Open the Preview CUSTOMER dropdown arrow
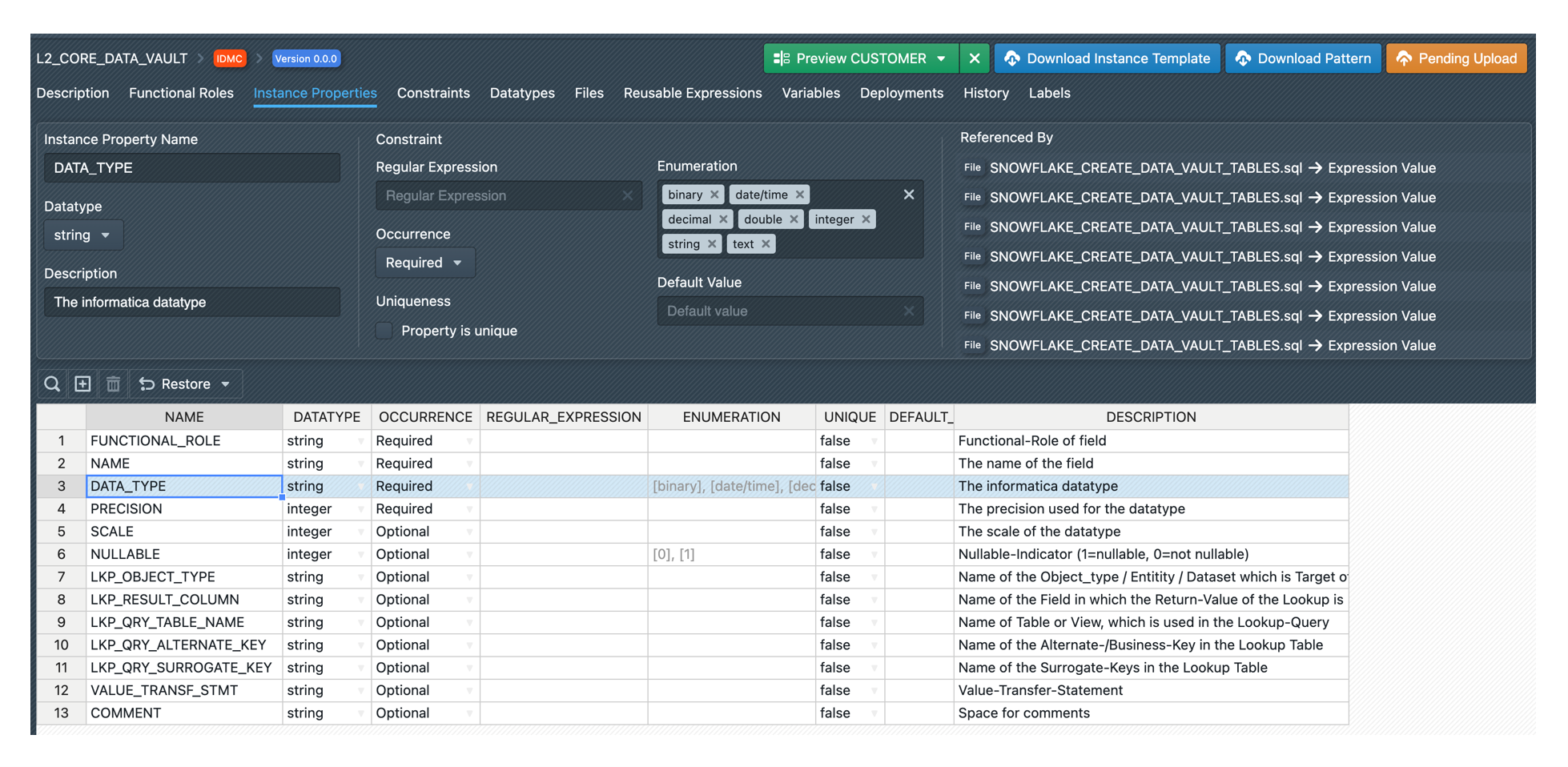Screen dimensions: 1568x767 tap(942, 58)
